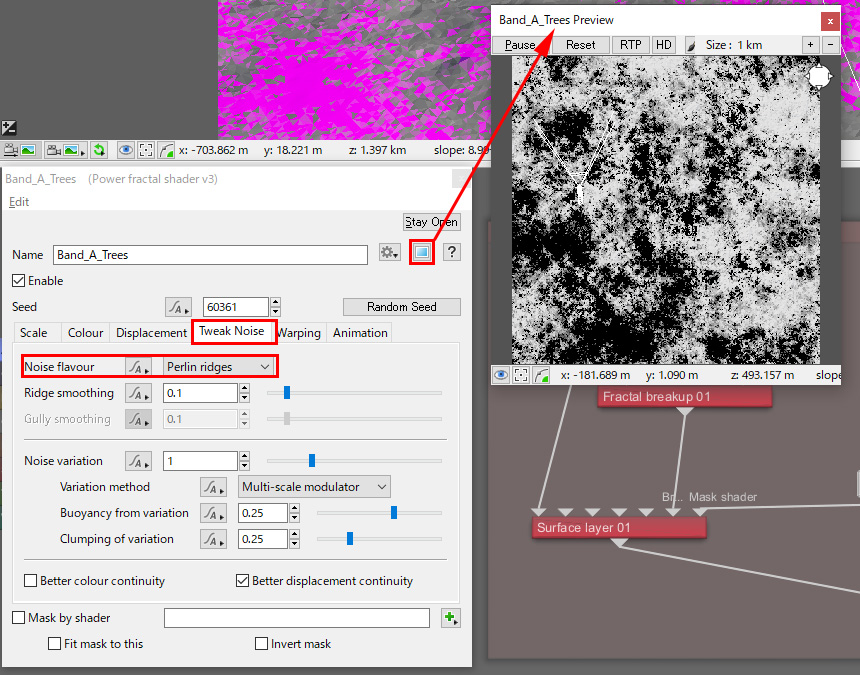
Task: Click the Ridge smoothing animation button
Action: pyautogui.click(x=138, y=393)
